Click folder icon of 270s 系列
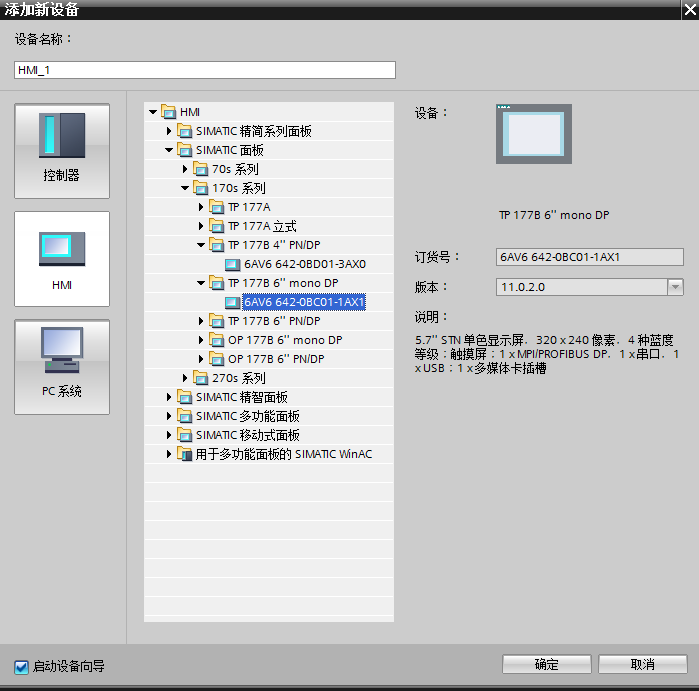This screenshot has width=699, height=691. (201, 378)
